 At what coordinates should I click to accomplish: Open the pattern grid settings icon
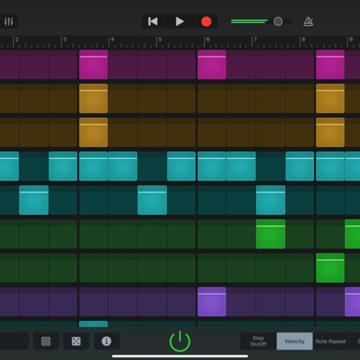point(46,341)
